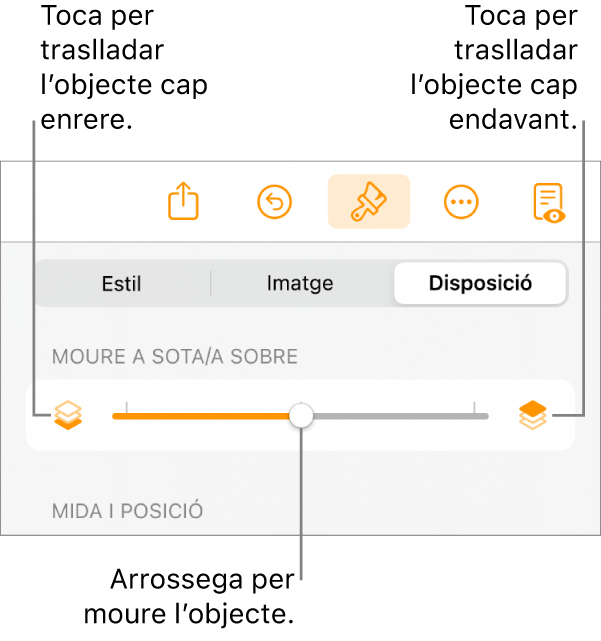
Task: Tap the share icon in the toolbar
Action: (x=183, y=202)
